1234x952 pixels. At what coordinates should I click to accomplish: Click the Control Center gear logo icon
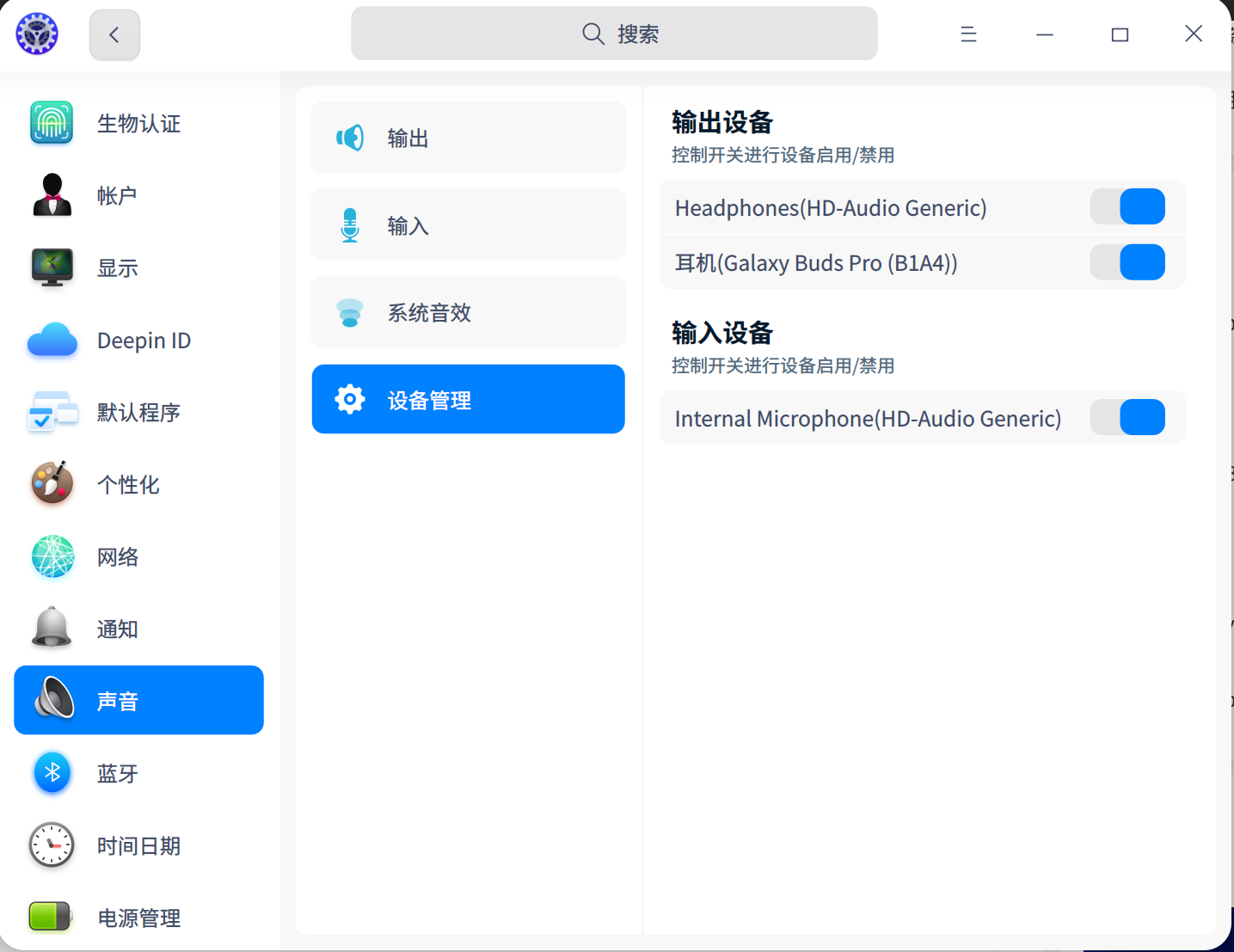(37, 34)
